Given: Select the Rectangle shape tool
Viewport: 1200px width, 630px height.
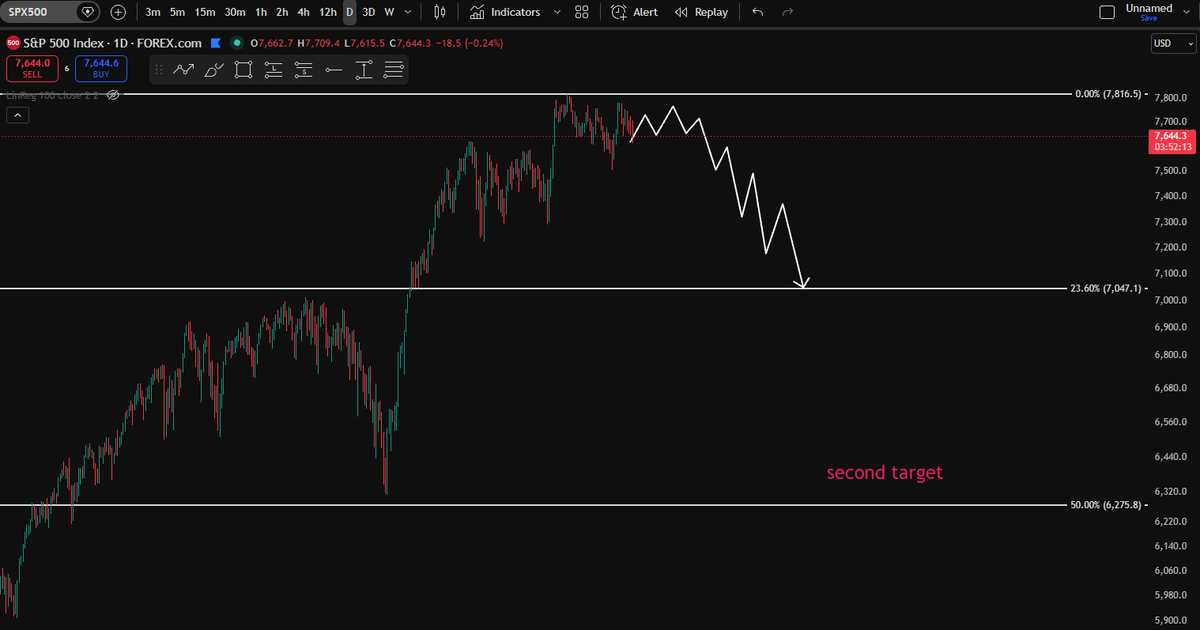Looking at the screenshot, I should point(243,69).
